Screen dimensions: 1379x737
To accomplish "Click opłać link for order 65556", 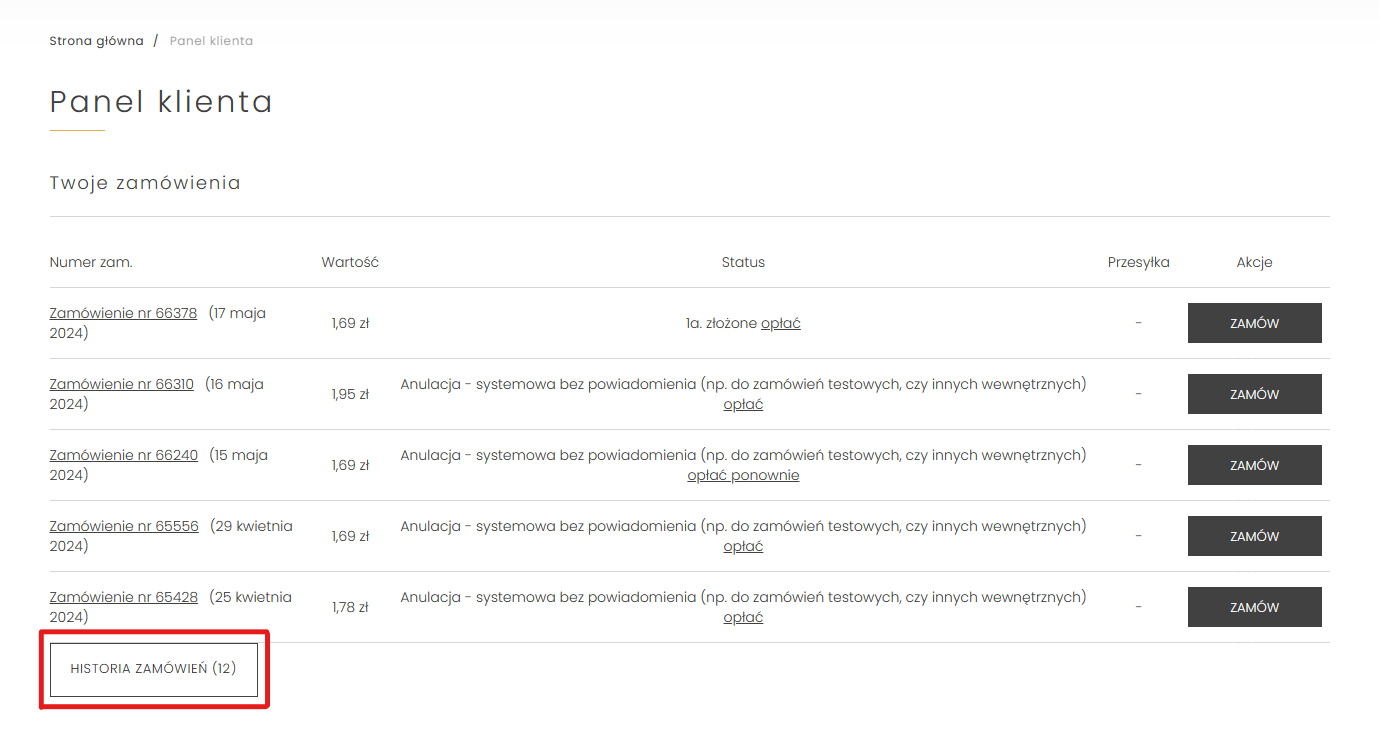I will click(743, 546).
